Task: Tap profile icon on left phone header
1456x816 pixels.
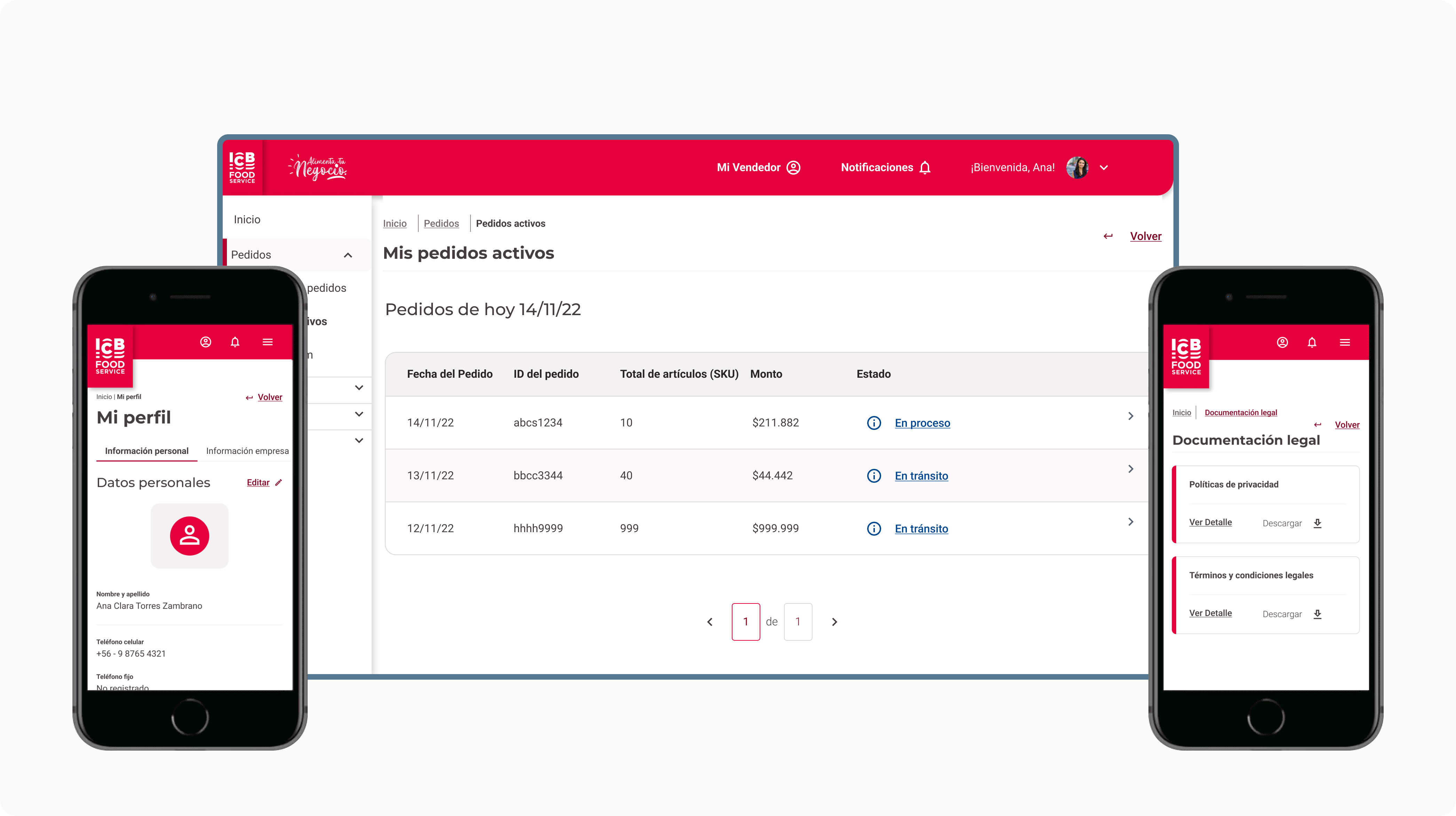Action: (x=206, y=342)
